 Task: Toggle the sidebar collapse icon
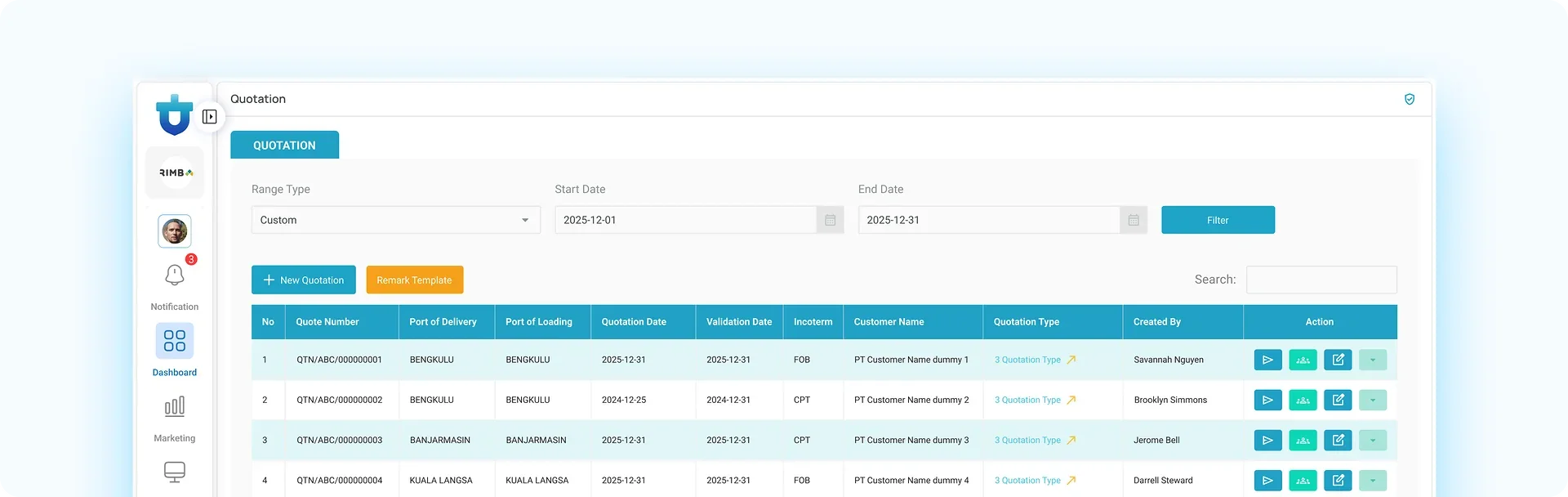pyautogui.click(x=210, y=117)
